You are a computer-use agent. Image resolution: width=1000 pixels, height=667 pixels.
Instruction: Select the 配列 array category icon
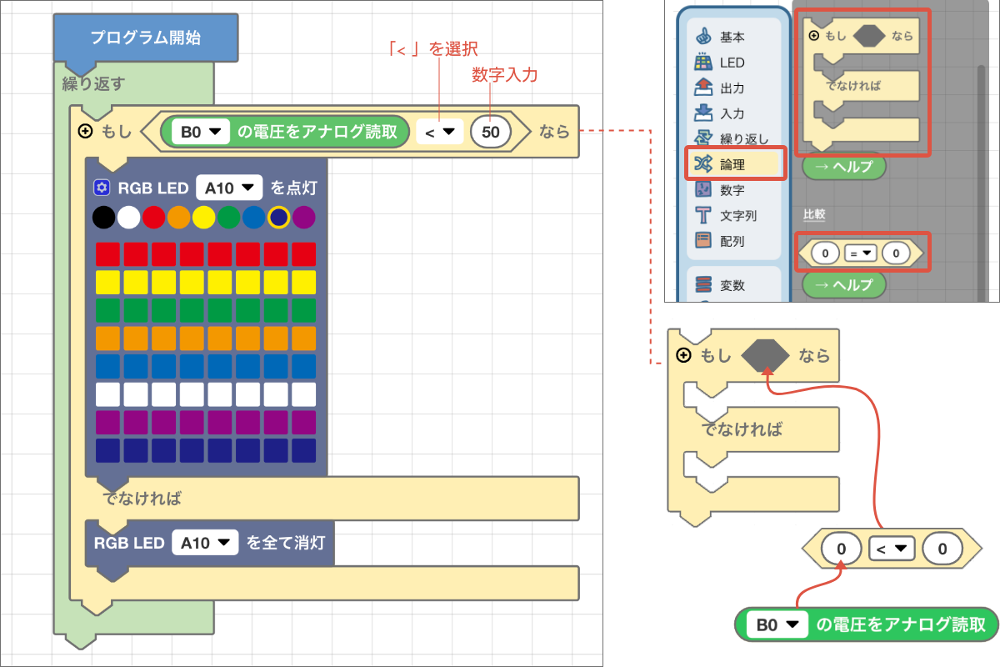pos(703,240)
